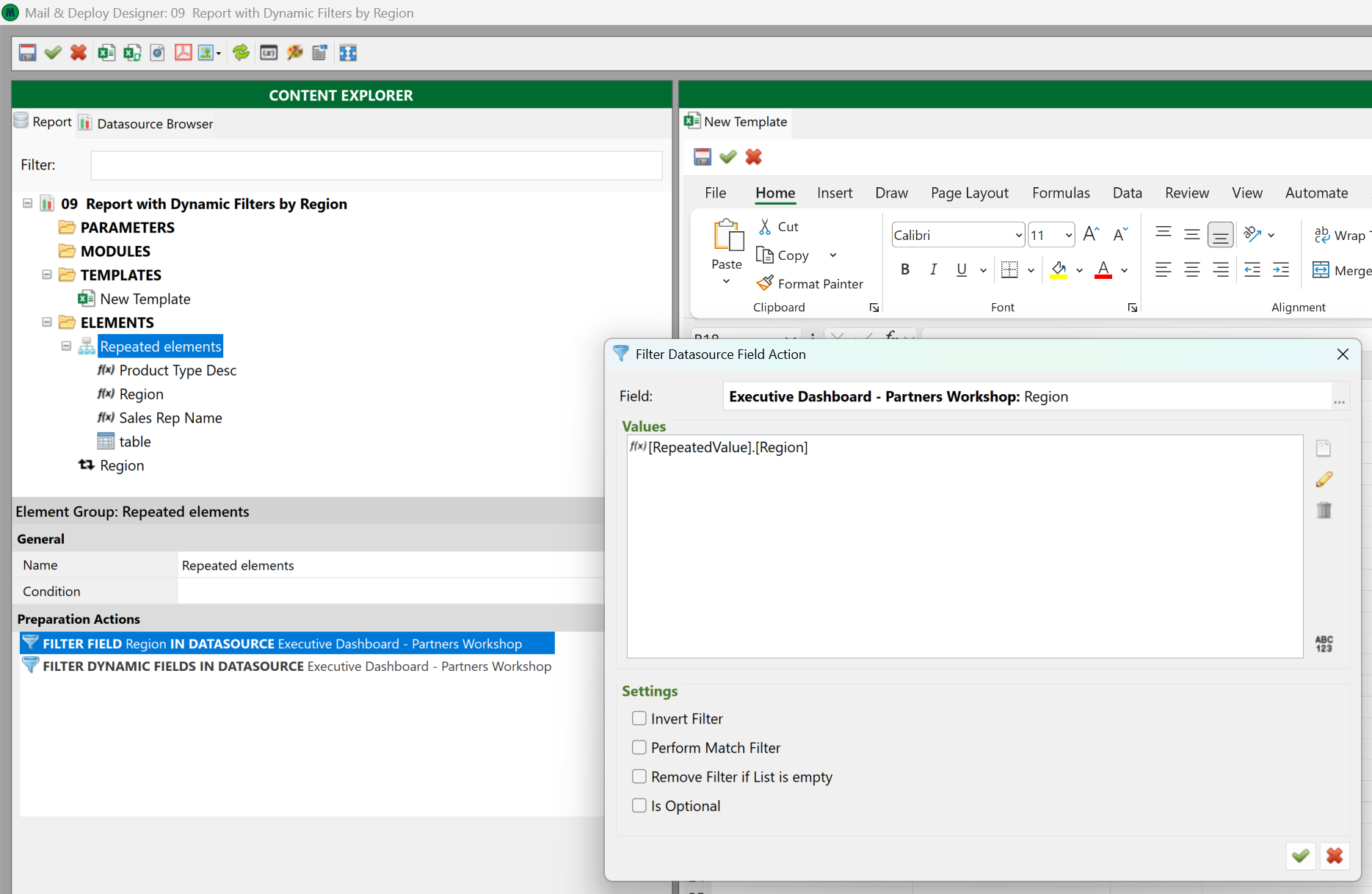
Task: Open the Insert ribbon tab
Action: [x=834, y=193]
